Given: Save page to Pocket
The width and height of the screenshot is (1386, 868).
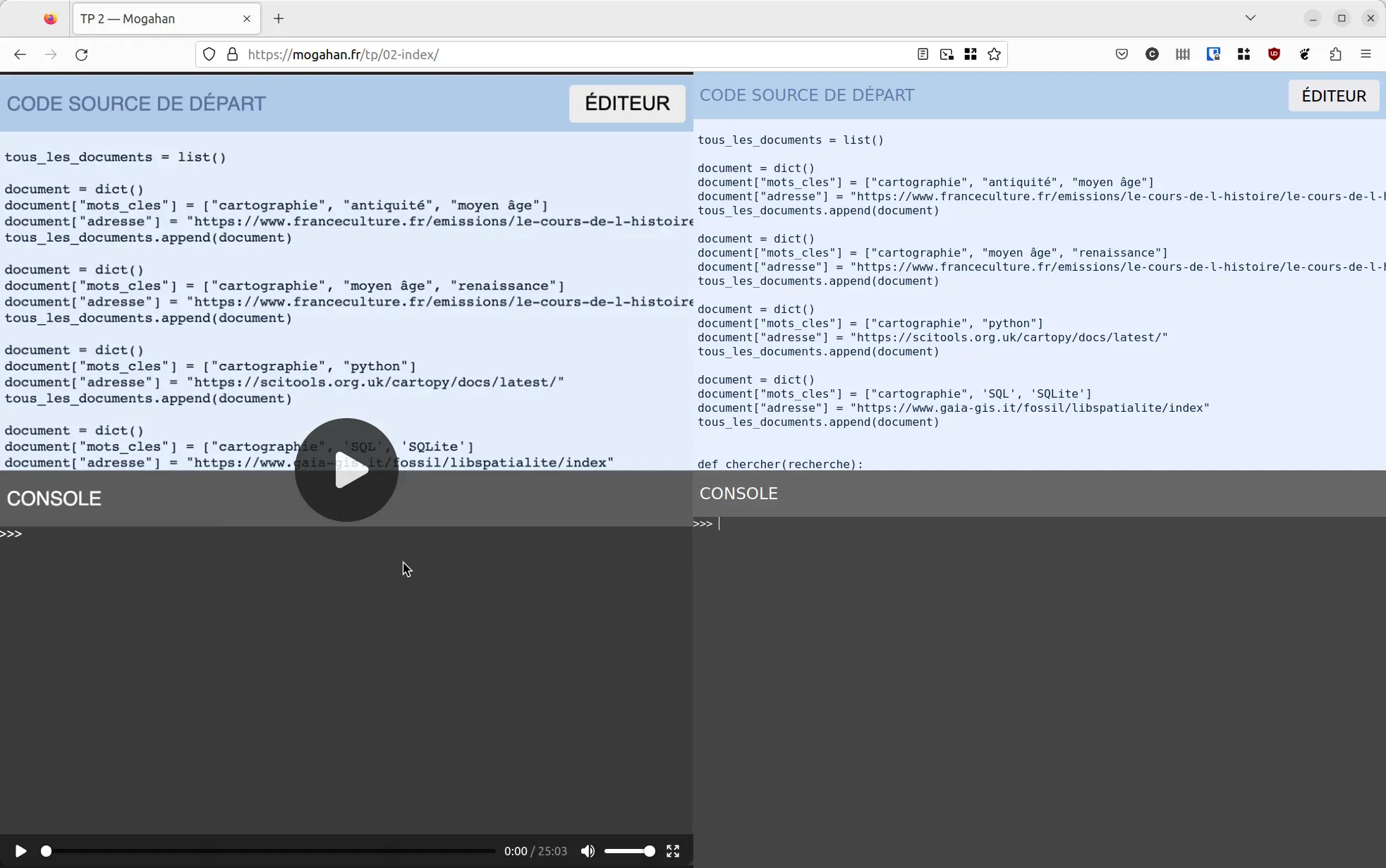Looking at the screenshot, I should click(x=1121, y=54).
